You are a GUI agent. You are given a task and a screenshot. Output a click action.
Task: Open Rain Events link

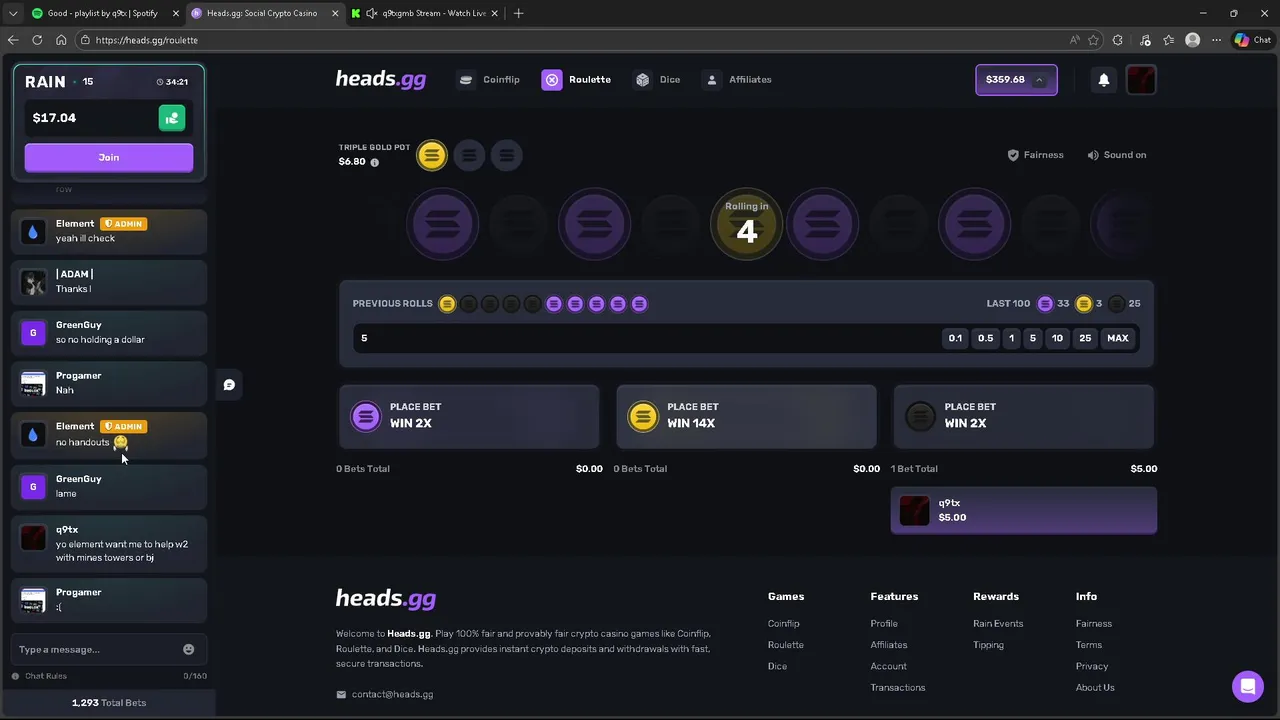click(x=998, y=624)
